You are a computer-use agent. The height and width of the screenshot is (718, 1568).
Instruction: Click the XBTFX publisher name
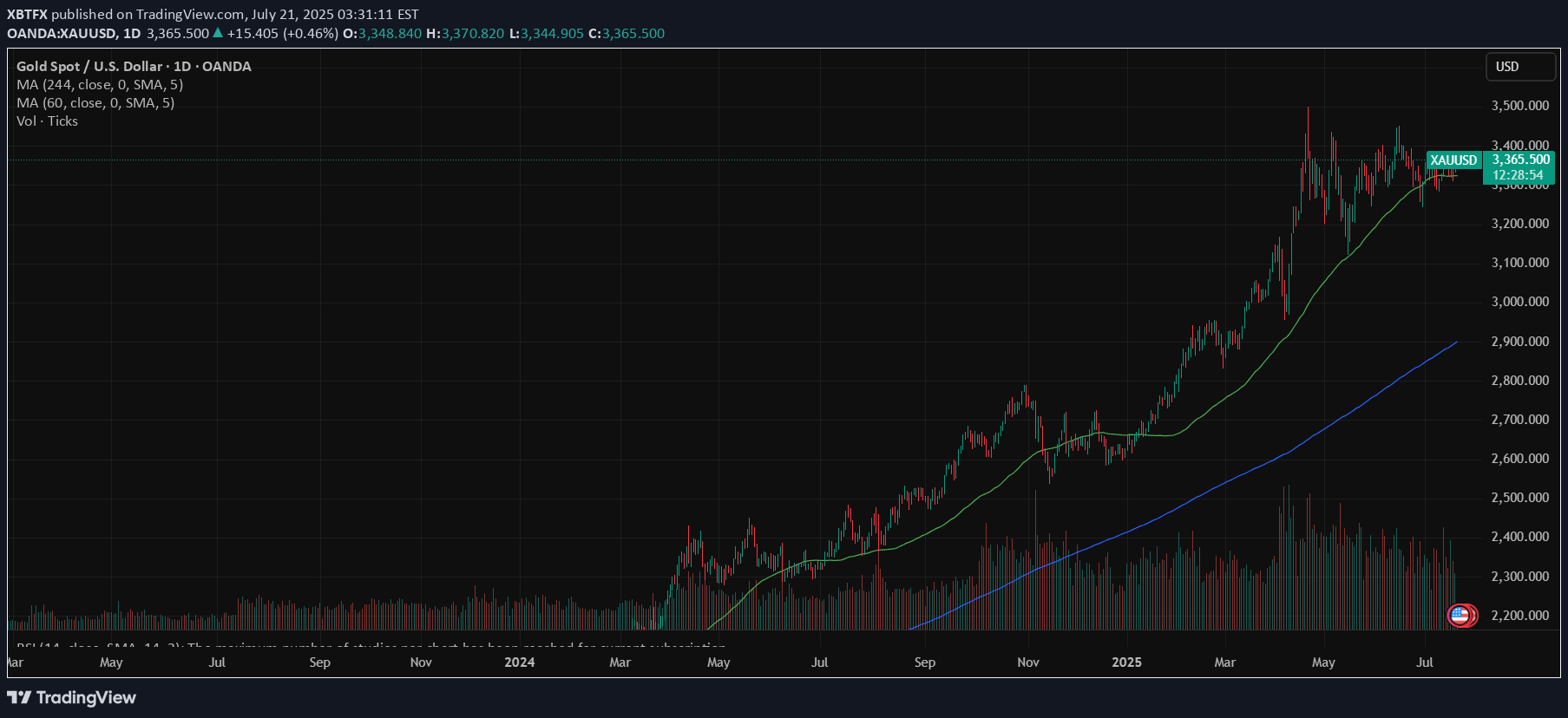point(27,15)
